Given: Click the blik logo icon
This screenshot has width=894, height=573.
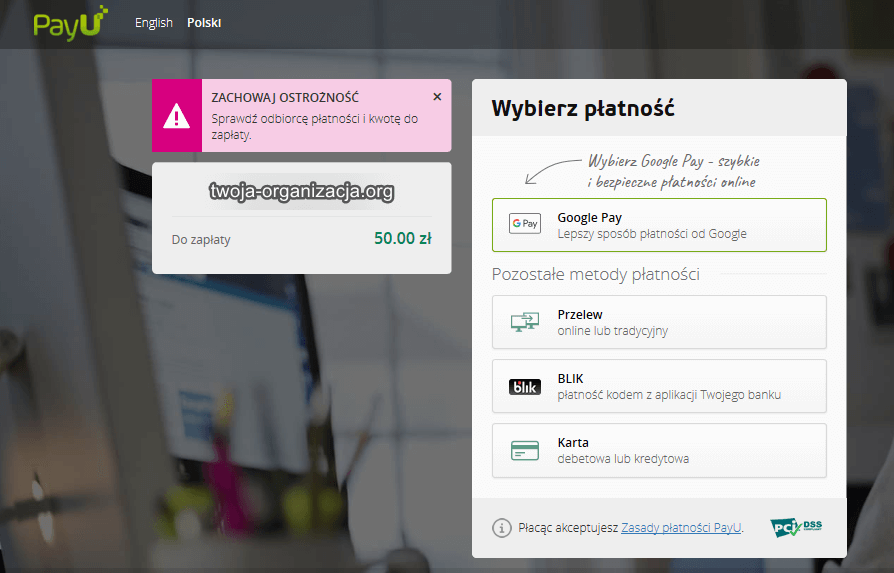Looking at the screenshot, I should 525,387.
